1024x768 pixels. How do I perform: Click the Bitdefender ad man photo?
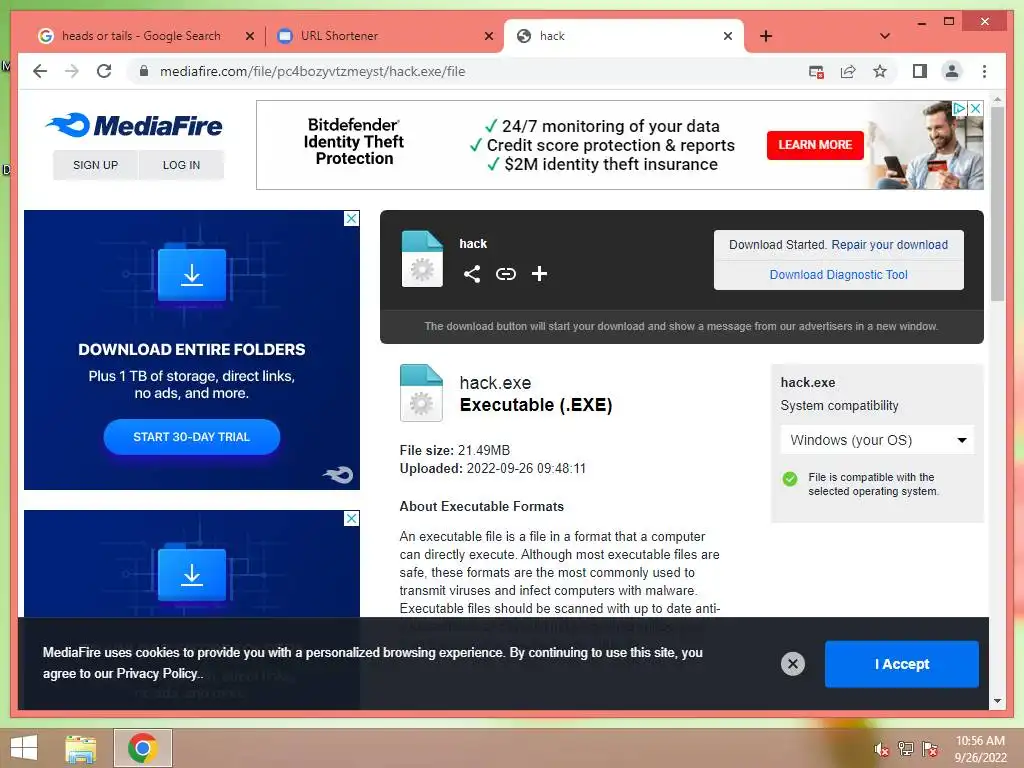pos(927,145)
